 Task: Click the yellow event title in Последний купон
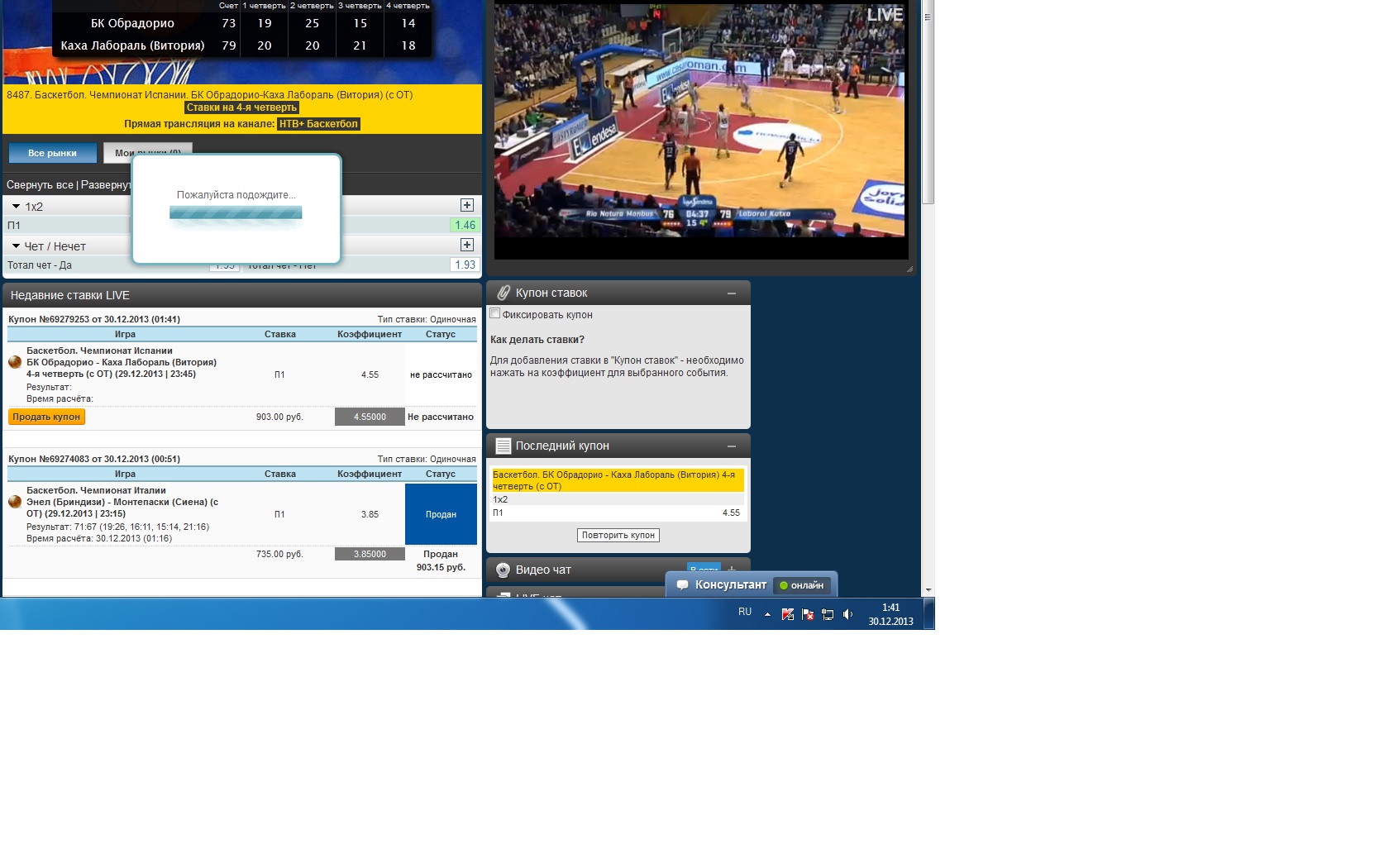tap(618, 480)
